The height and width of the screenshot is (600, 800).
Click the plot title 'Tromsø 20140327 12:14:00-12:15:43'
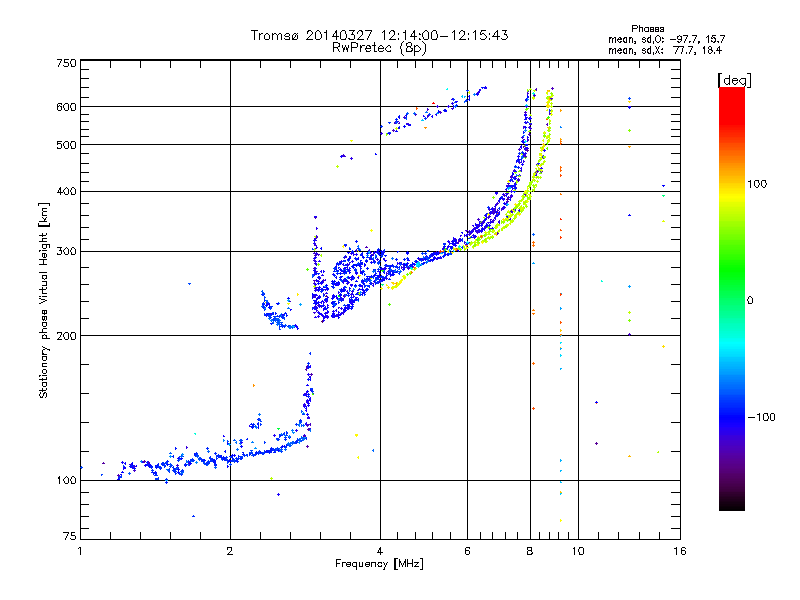pyautogui.click(x=379, y=35)
